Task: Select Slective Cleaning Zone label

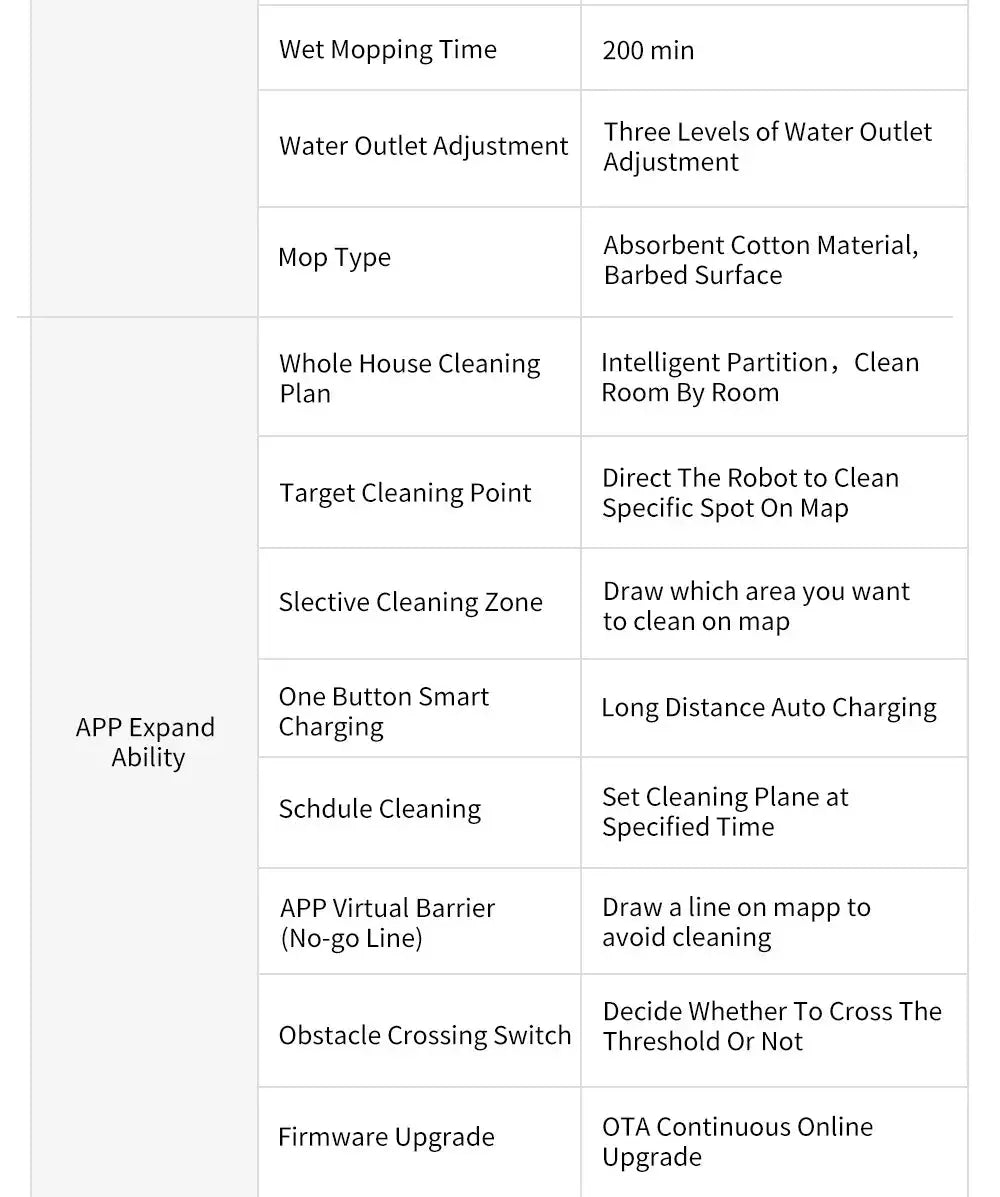Action: [411, 602]
